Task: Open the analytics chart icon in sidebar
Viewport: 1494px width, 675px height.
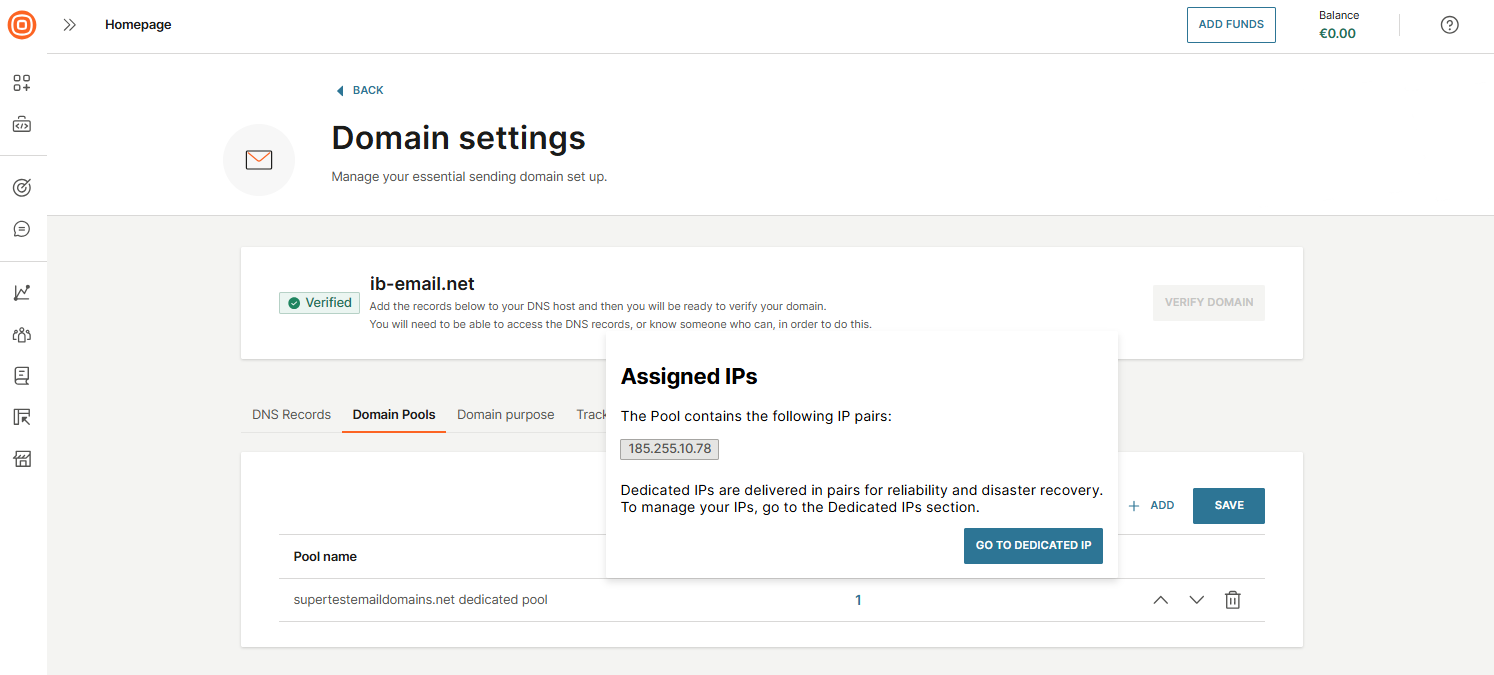Action: pos(21,291)
